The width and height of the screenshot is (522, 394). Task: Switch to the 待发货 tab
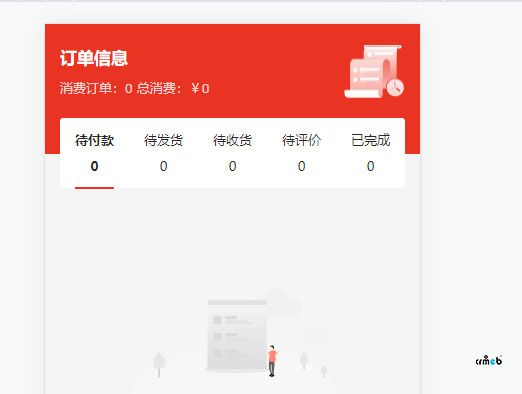point(163,153)
